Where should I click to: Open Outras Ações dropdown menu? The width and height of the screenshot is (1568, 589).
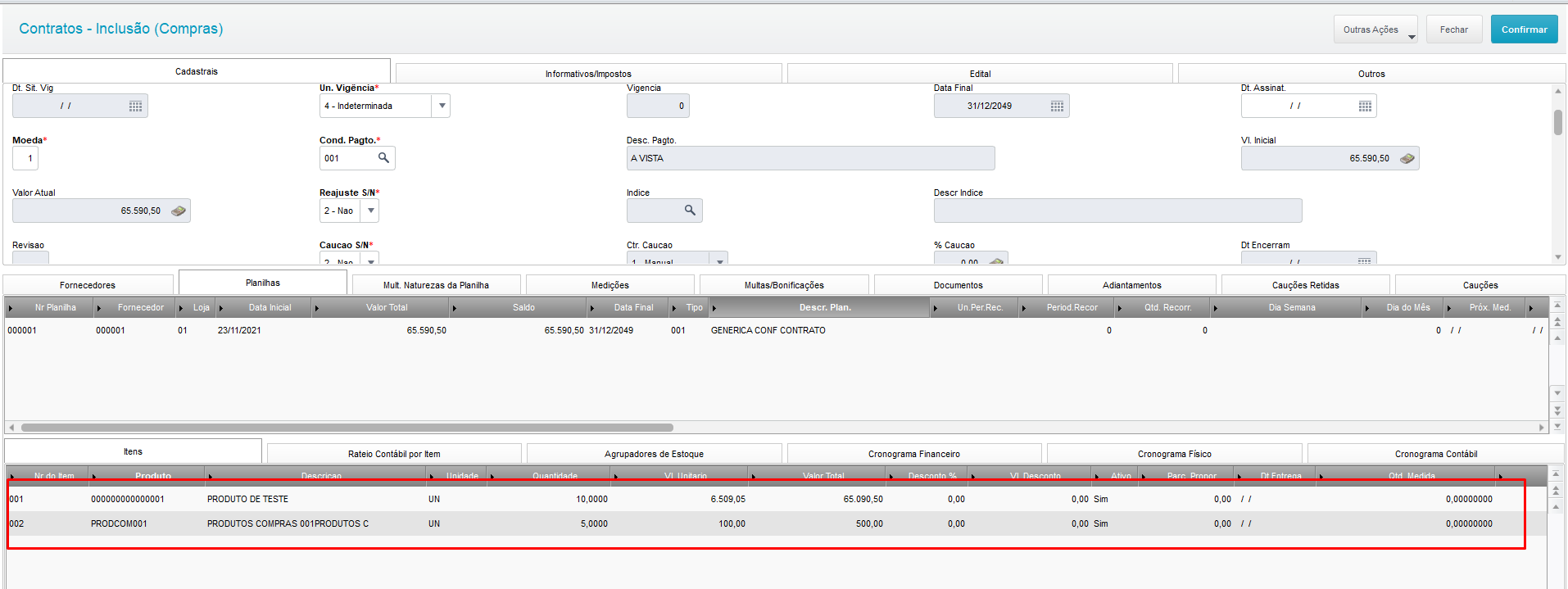[x=1375, y=29]
